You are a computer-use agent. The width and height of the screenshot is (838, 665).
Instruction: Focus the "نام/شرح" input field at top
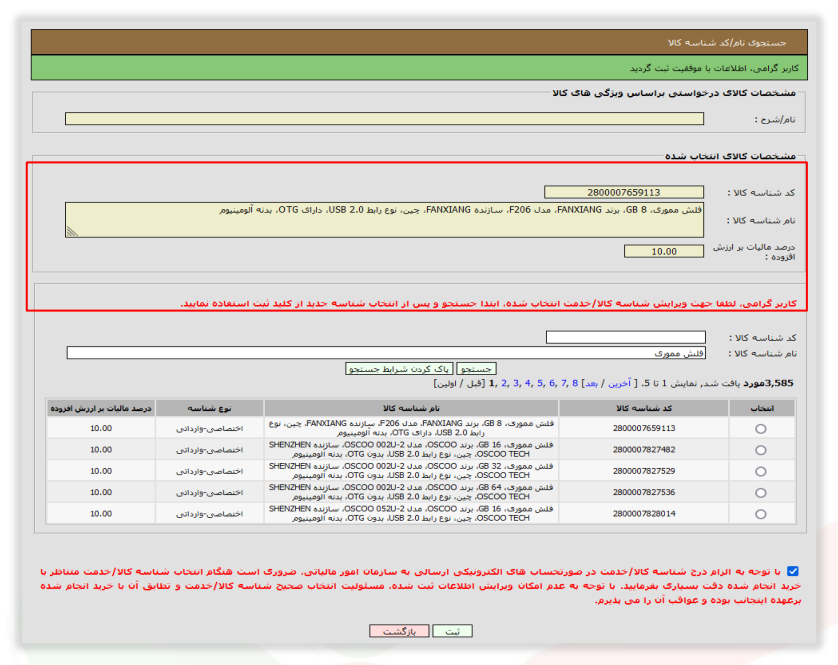384,119
